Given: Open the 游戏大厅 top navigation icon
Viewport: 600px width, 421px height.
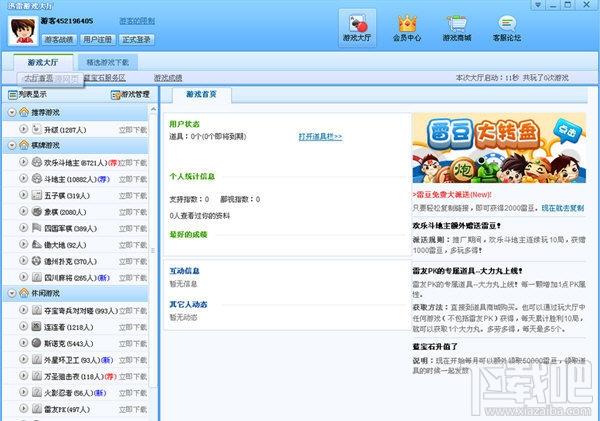Looking at the screenshot, I should click(357, 28).
